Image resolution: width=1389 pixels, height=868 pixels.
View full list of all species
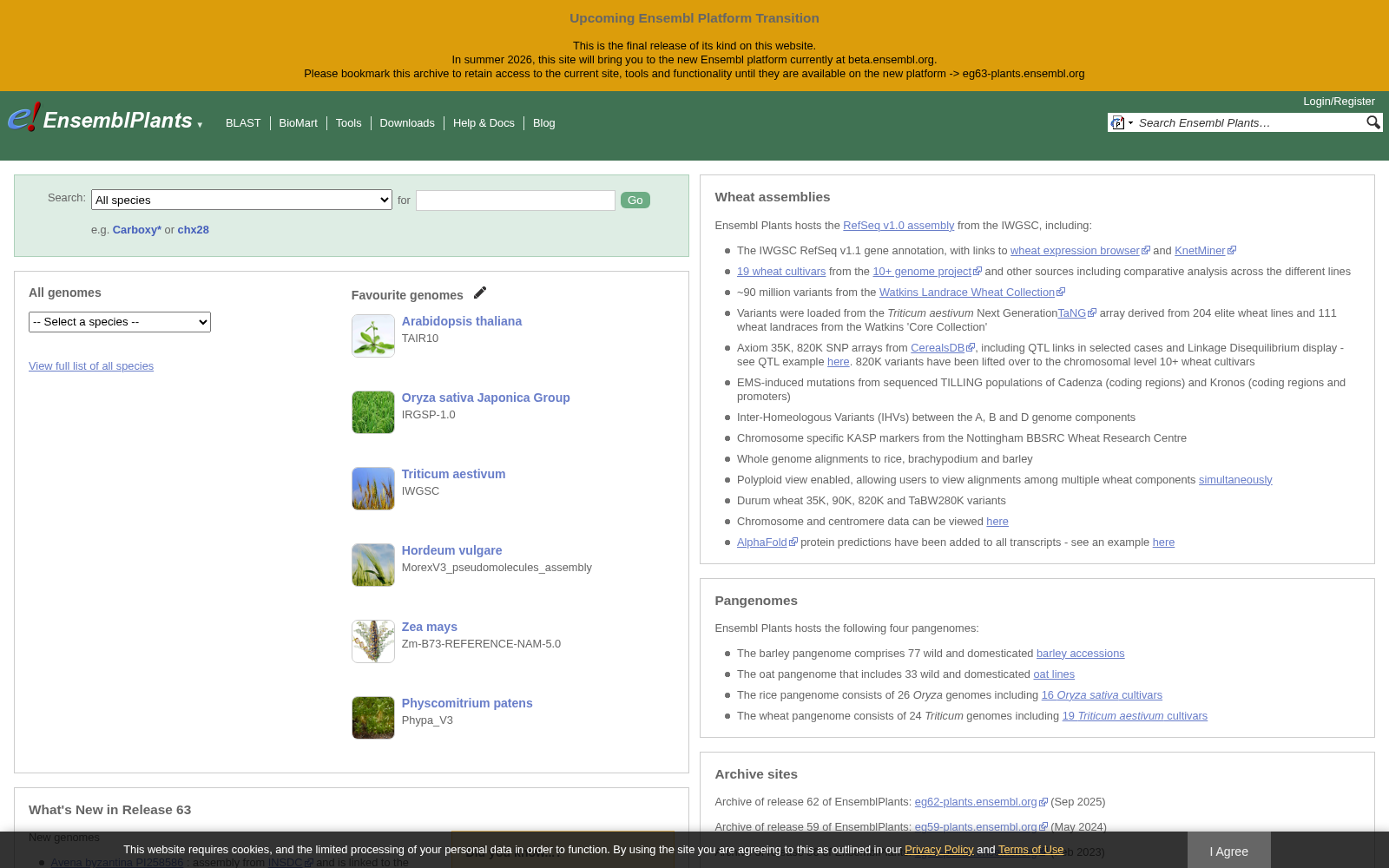(91, 366)
